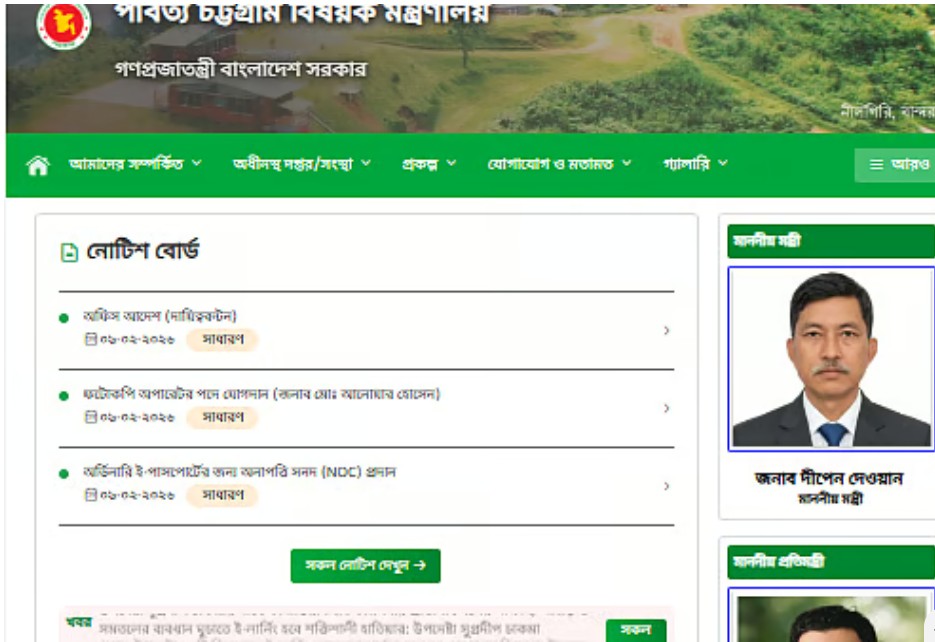Open the গ্যালারি menu
935x642 pixels.
tap(695, 164)
